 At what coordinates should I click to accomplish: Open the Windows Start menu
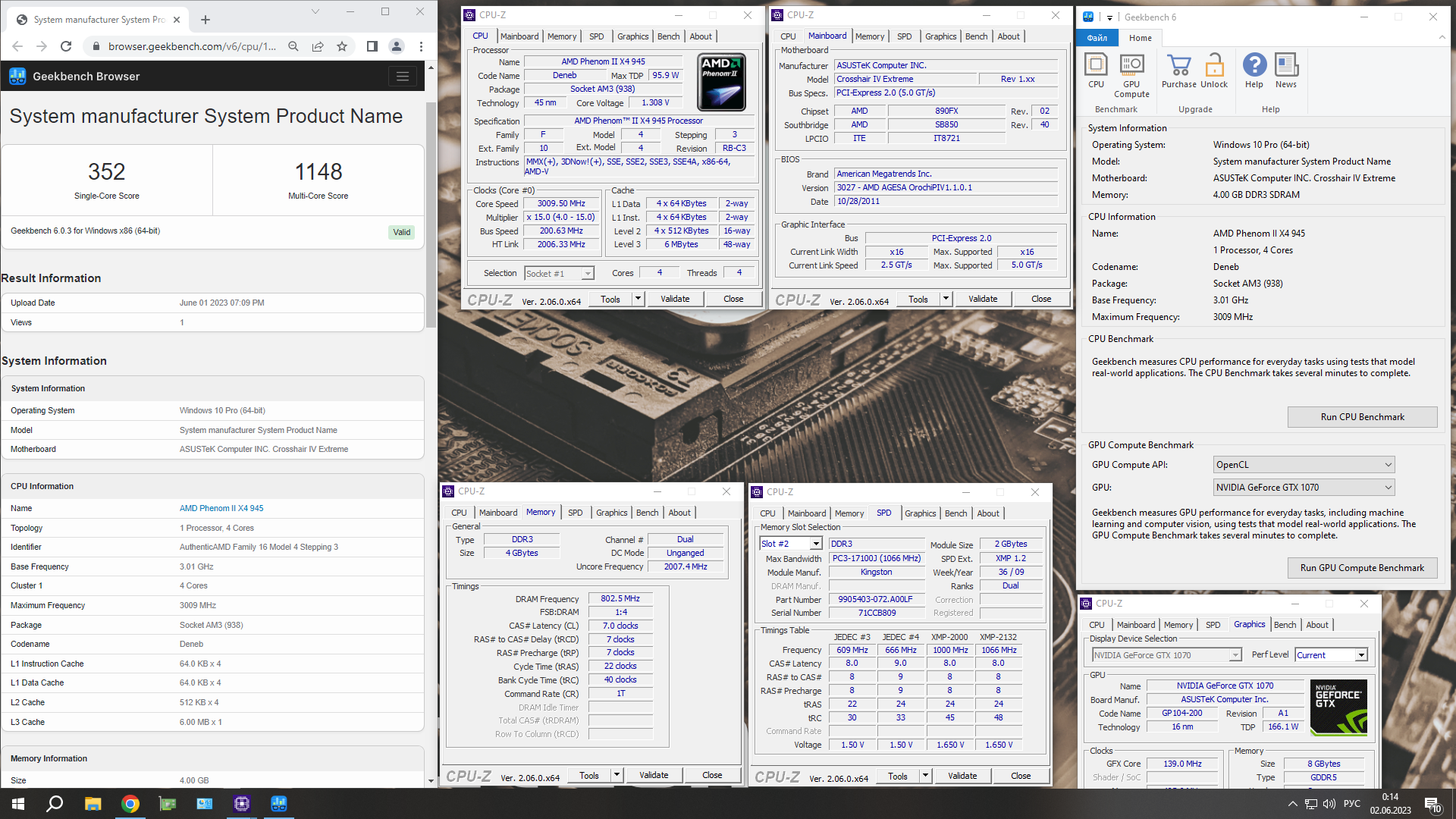click(x=18, y=804)
